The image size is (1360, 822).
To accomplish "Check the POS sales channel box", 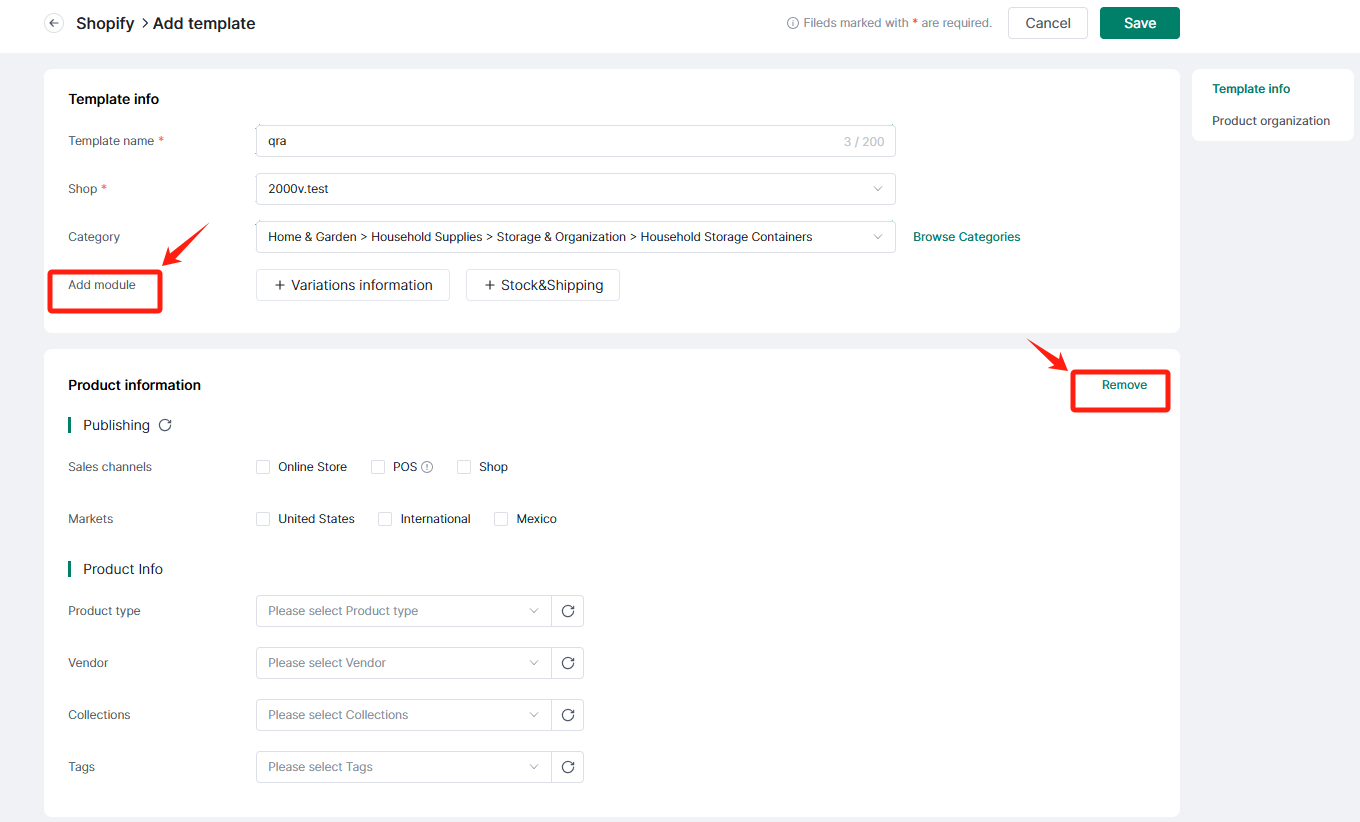I will [378, 467].
